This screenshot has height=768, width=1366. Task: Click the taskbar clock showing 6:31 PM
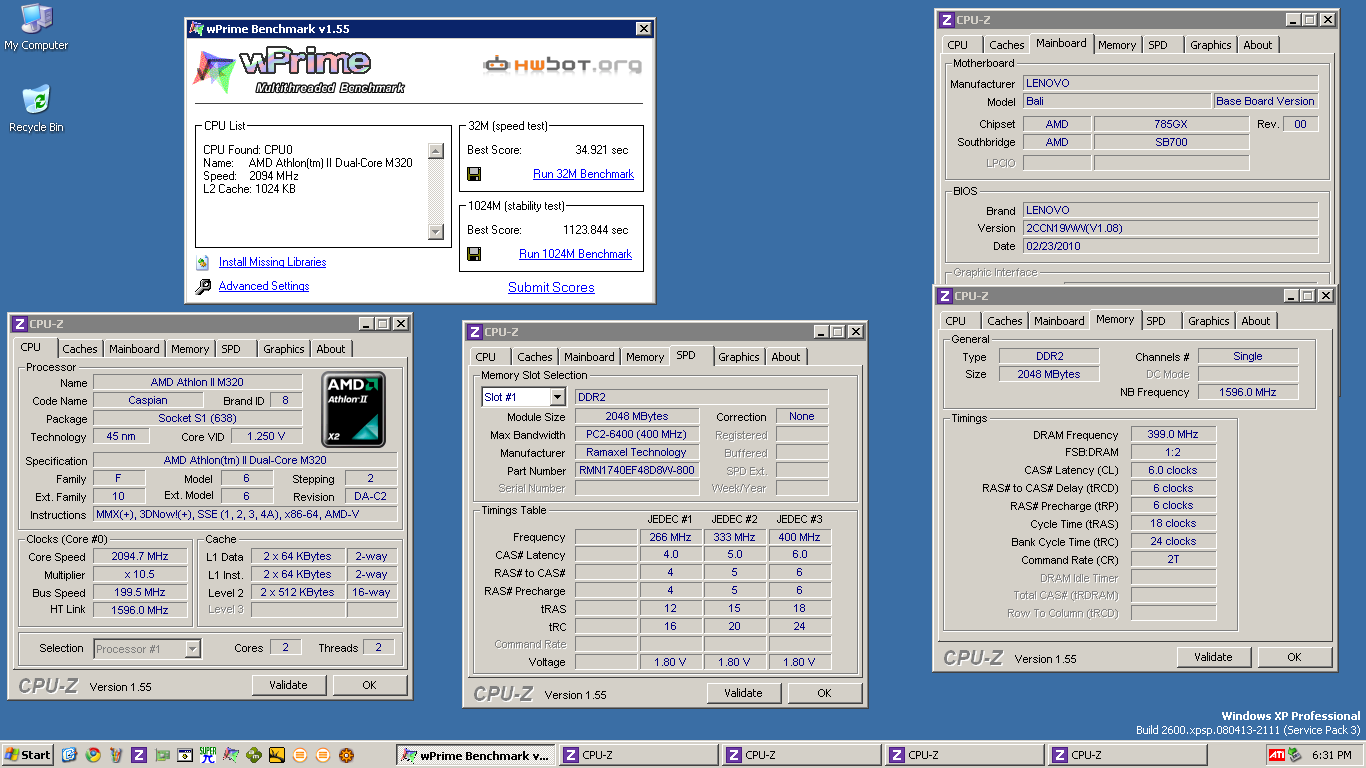(x=1332, y=755)
